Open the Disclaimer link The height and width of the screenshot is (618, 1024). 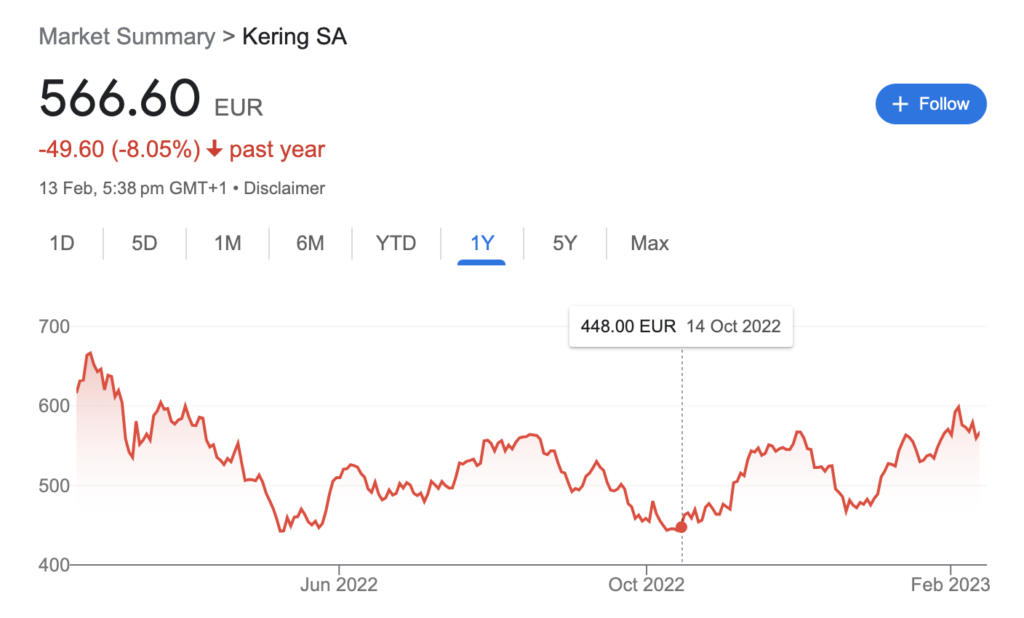[284, 189]
